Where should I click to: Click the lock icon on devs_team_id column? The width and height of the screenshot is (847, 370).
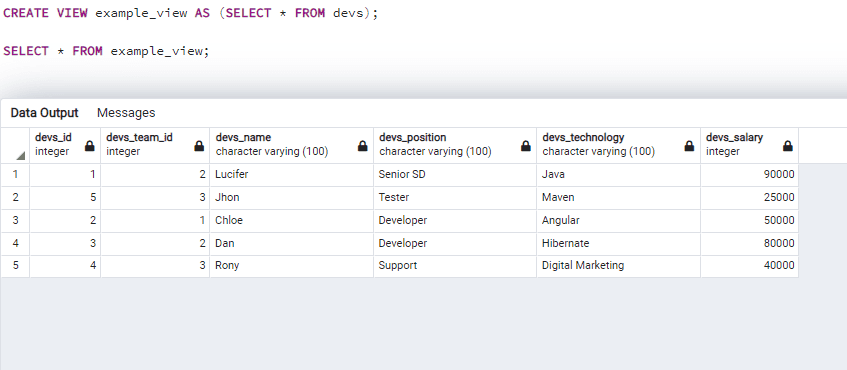pos(199,146)
